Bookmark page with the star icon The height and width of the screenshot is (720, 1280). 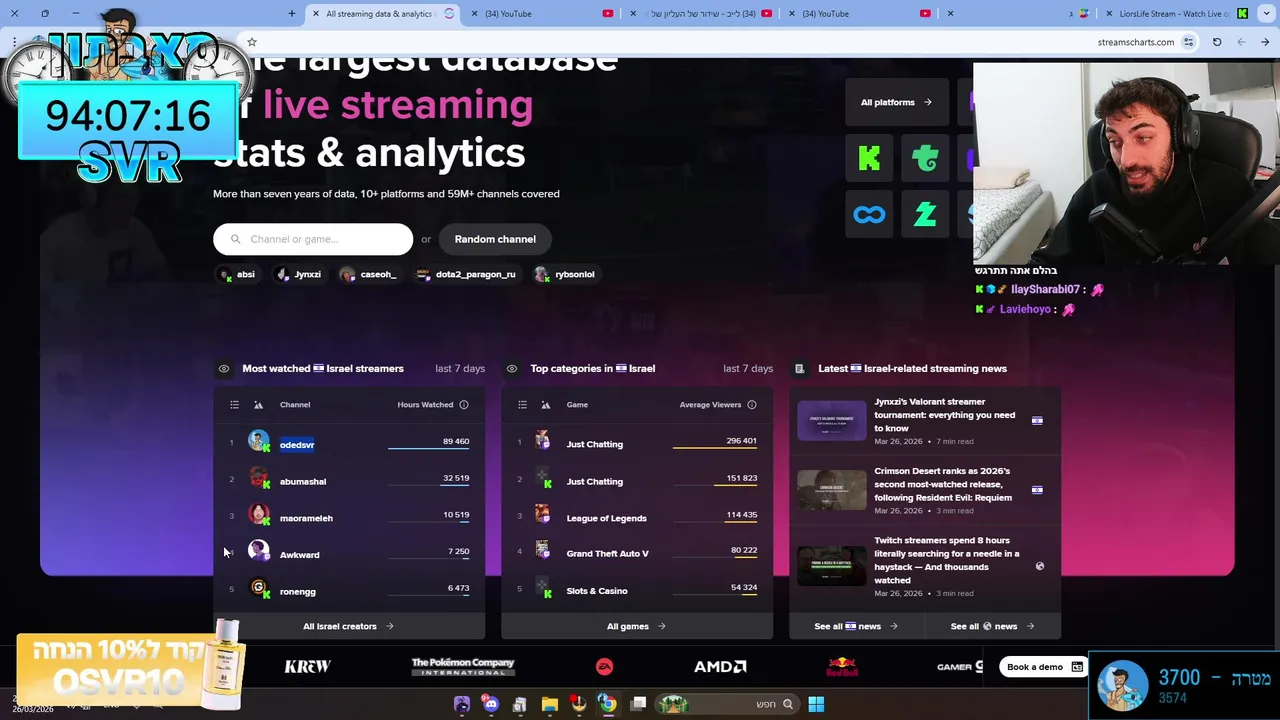(252, 42)
